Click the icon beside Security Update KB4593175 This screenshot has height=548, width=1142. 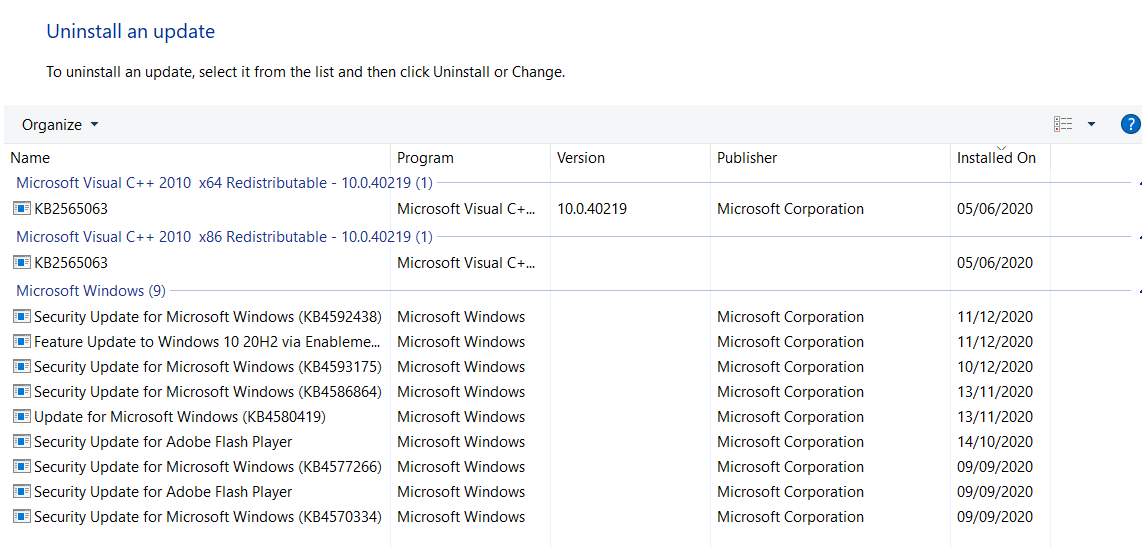pos(22,367)
